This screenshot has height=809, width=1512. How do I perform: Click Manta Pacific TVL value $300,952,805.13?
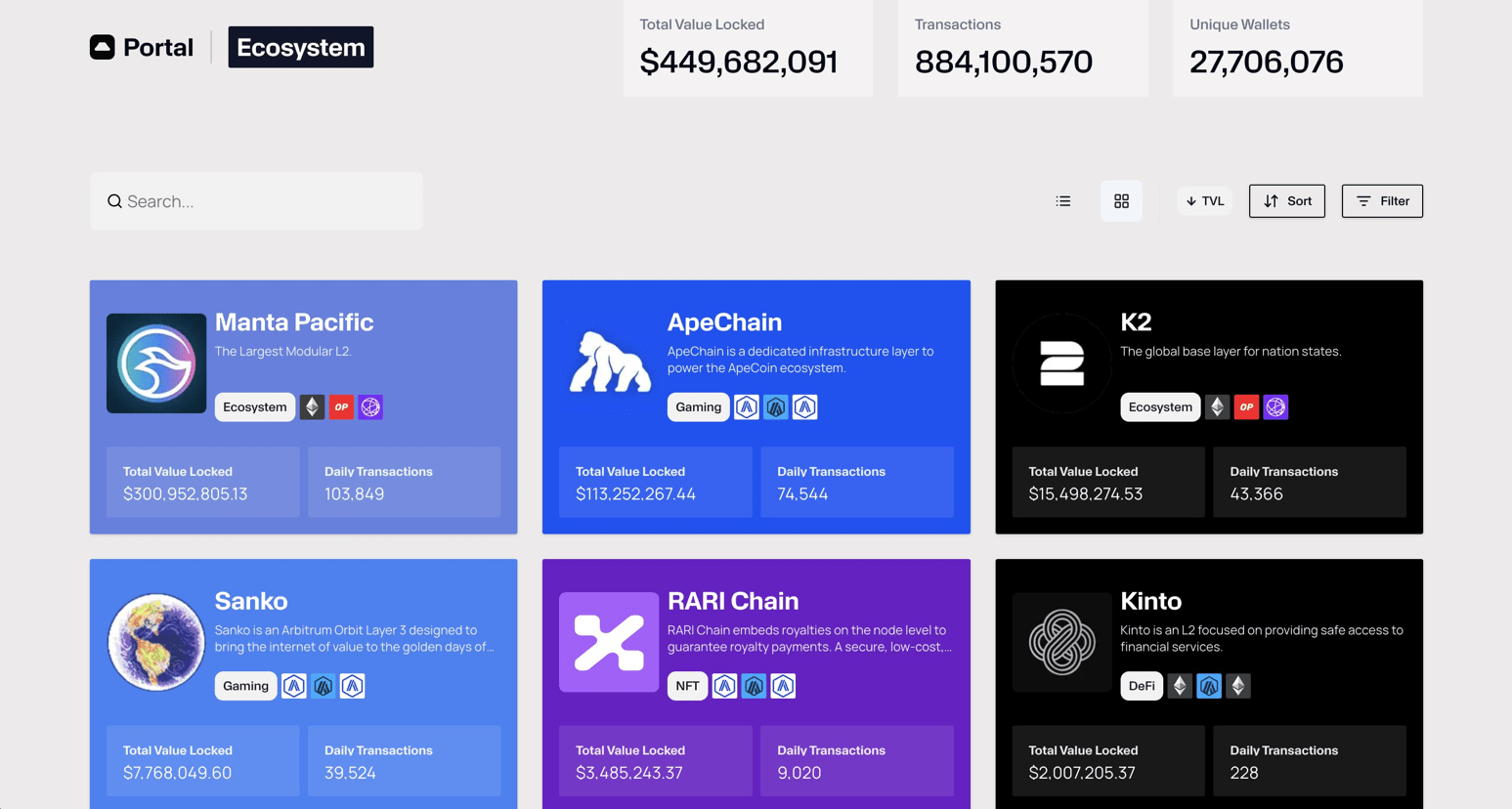[x=185, y=494]
